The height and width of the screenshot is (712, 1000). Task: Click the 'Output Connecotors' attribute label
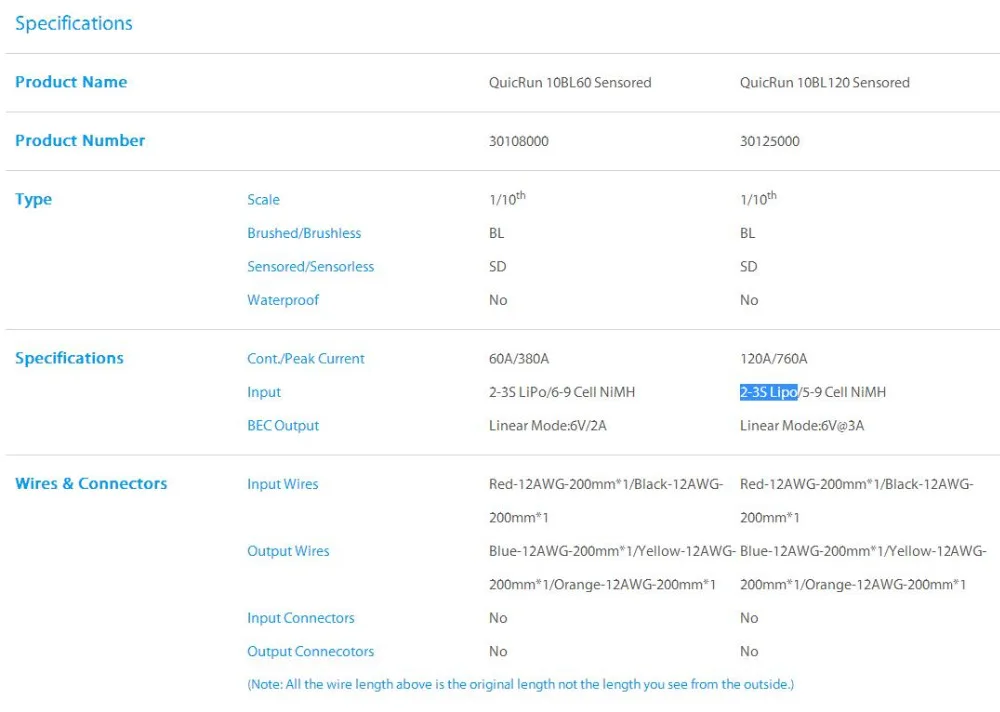[x=311, y=651]
